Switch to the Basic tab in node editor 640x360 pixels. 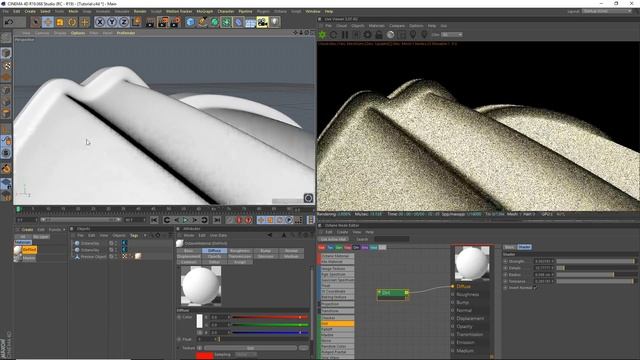tap(510, 247)
